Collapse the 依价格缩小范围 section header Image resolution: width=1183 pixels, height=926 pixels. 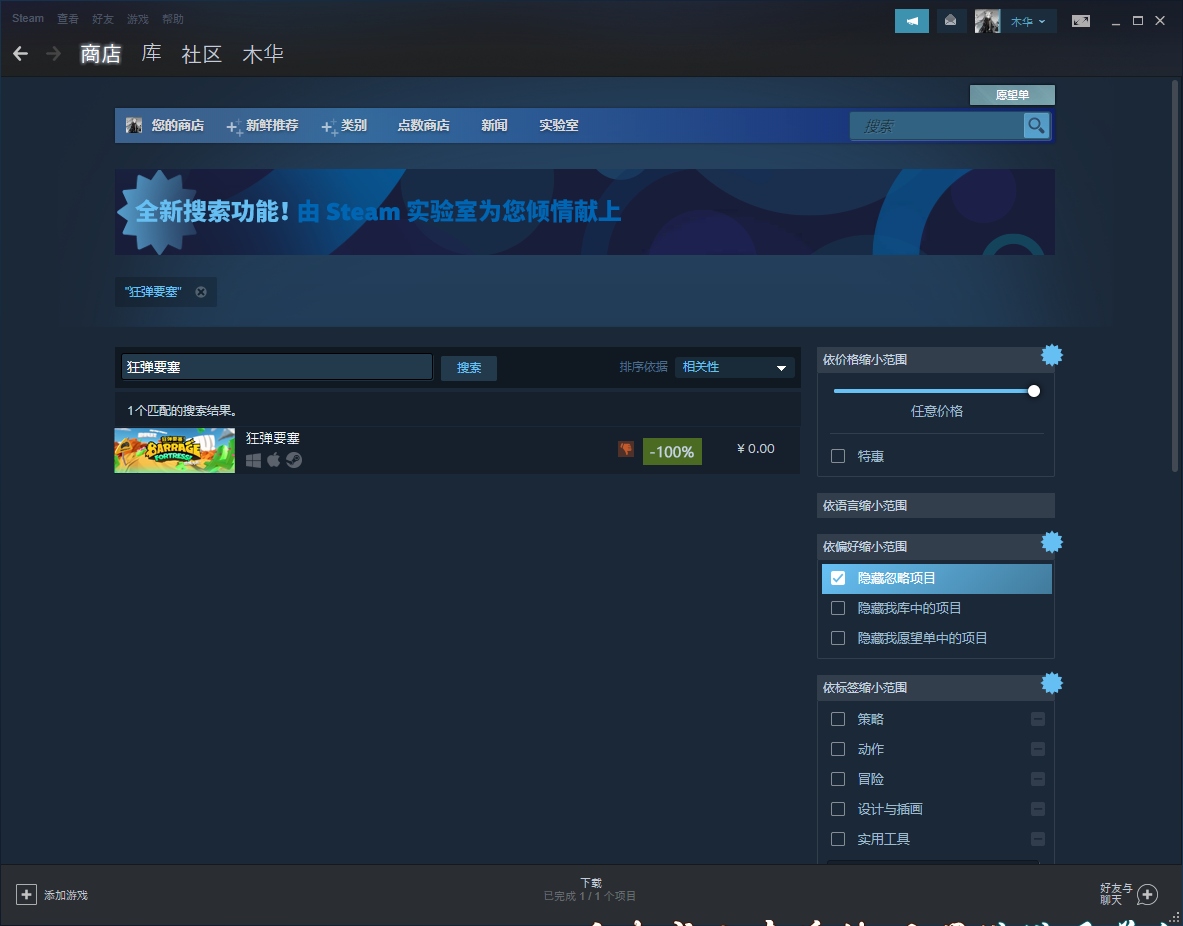click(936, 360)
